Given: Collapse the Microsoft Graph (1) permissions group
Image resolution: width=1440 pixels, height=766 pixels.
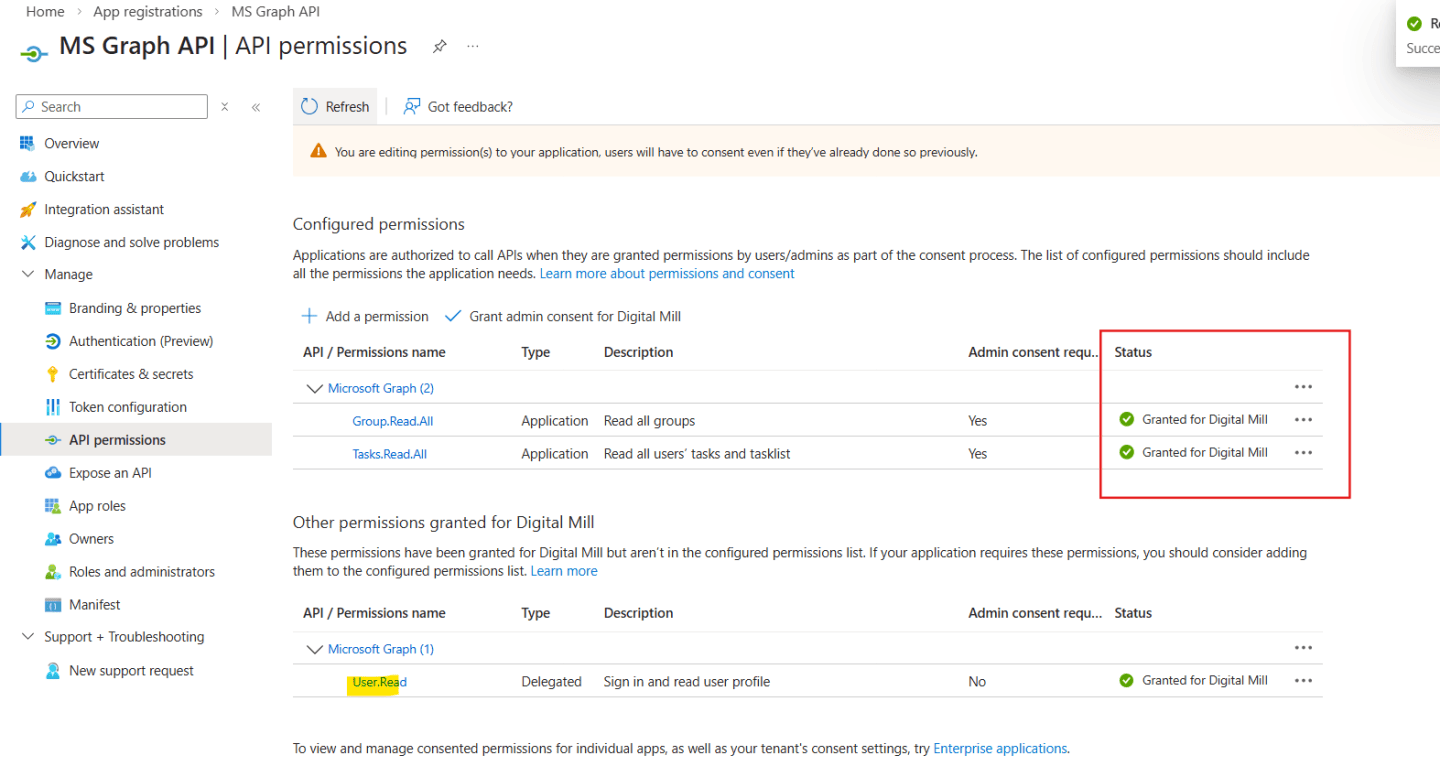Looking at the screenshot, I should click(315, 649).
